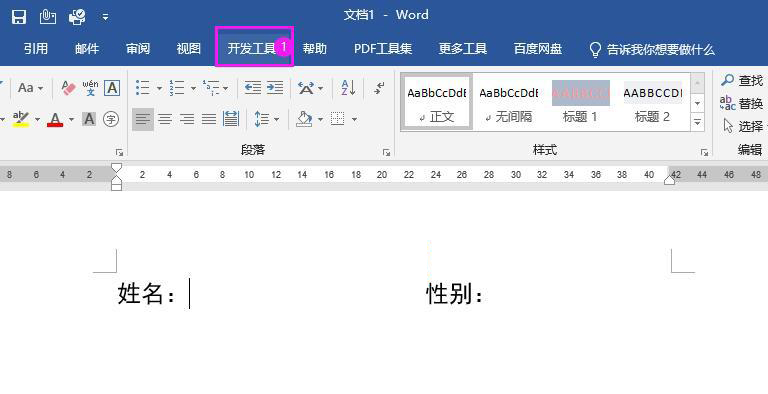Click the 告诉我你想要做什么 search box

(651, 49)
